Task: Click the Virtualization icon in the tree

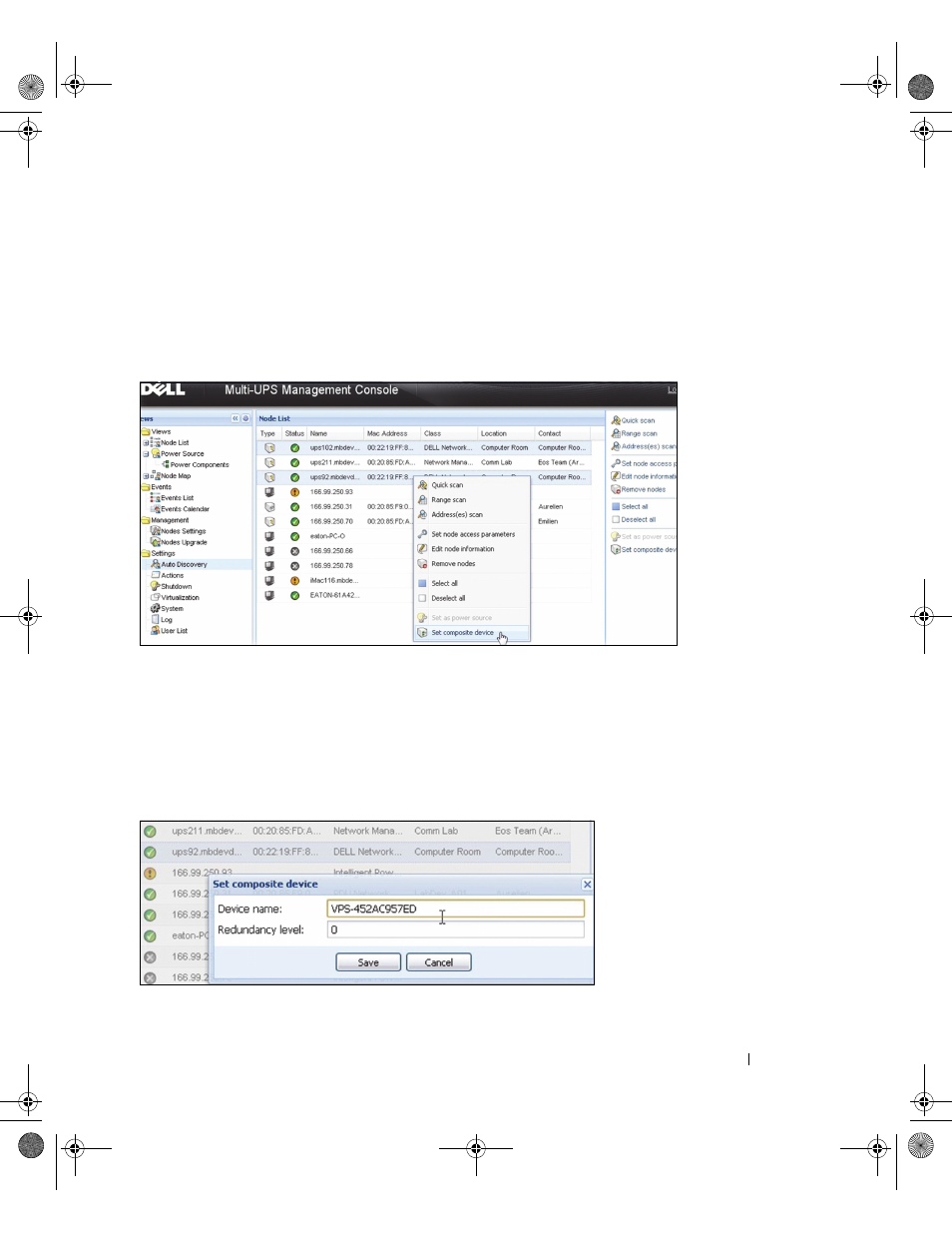Action: point(156,597)
